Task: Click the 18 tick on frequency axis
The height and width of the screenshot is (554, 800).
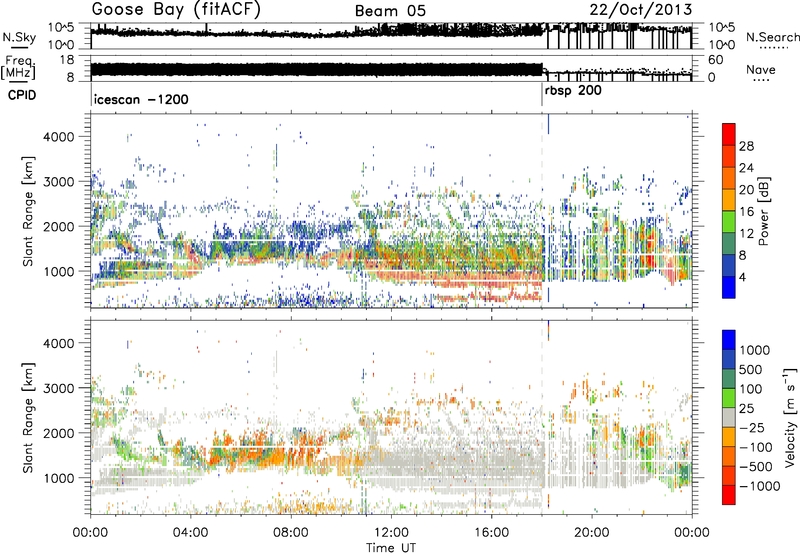Action: tap(66, 60)
